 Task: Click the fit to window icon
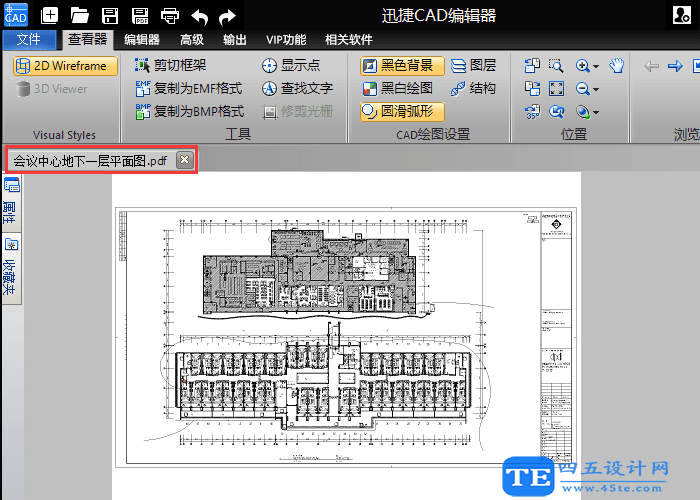coord(556,88)
